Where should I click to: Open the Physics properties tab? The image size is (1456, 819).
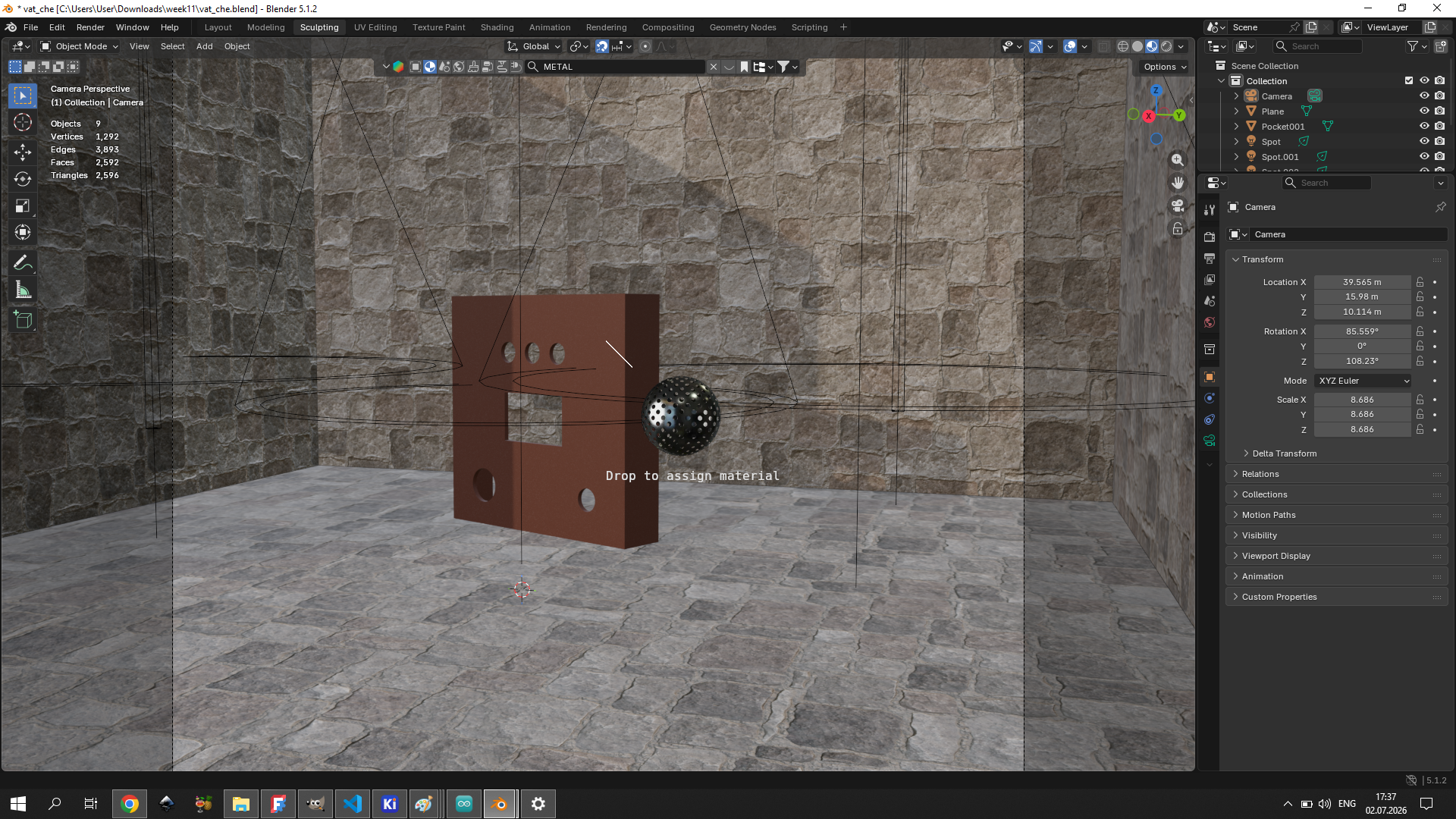pos(1210,398)
